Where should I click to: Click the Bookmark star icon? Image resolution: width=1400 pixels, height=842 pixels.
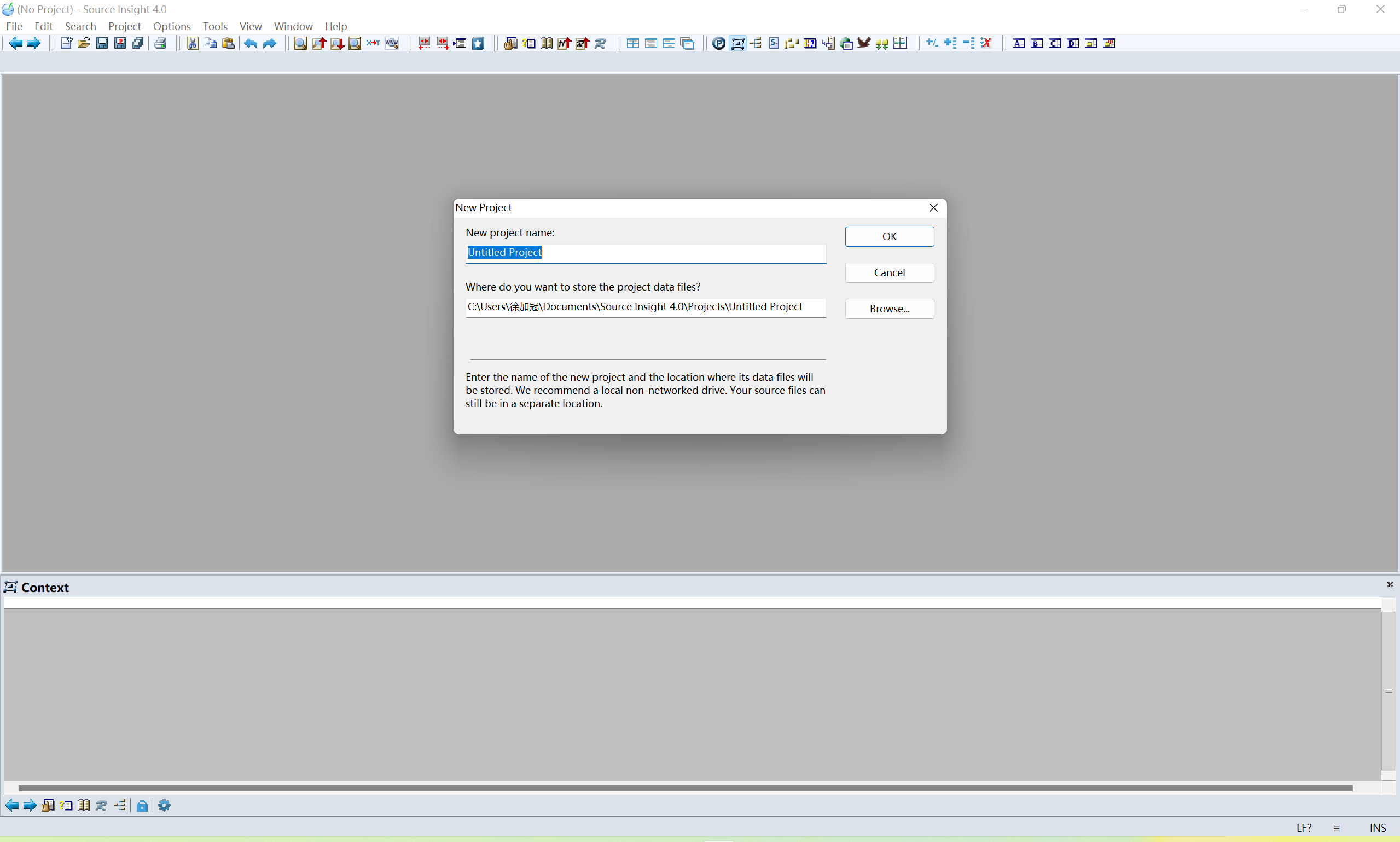coord(478,43)
